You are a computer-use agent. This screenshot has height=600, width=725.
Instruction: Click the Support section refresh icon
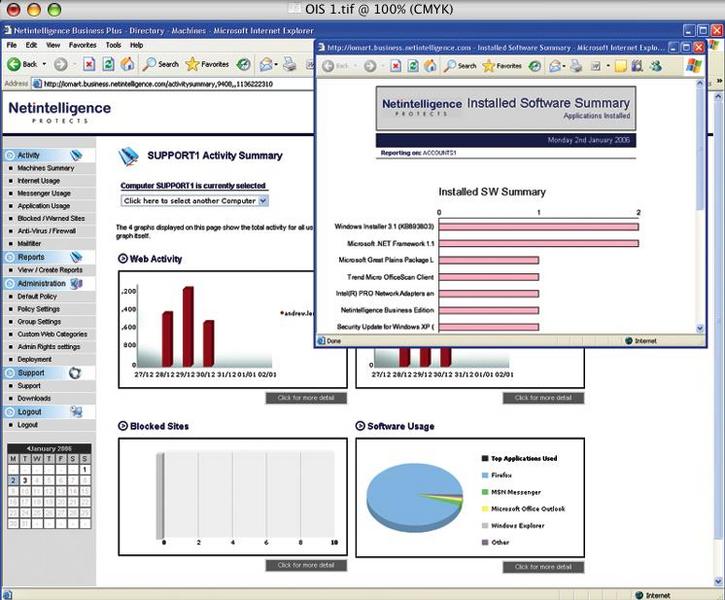click(75, 373)
